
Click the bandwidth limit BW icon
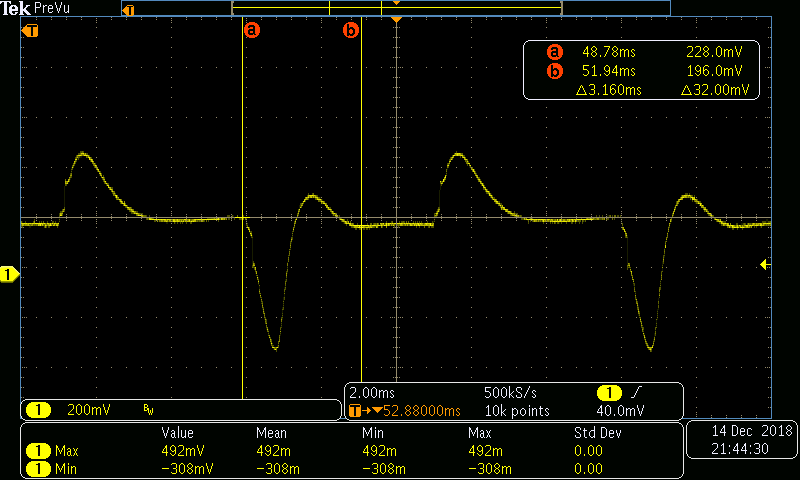[x=148, y=410]
